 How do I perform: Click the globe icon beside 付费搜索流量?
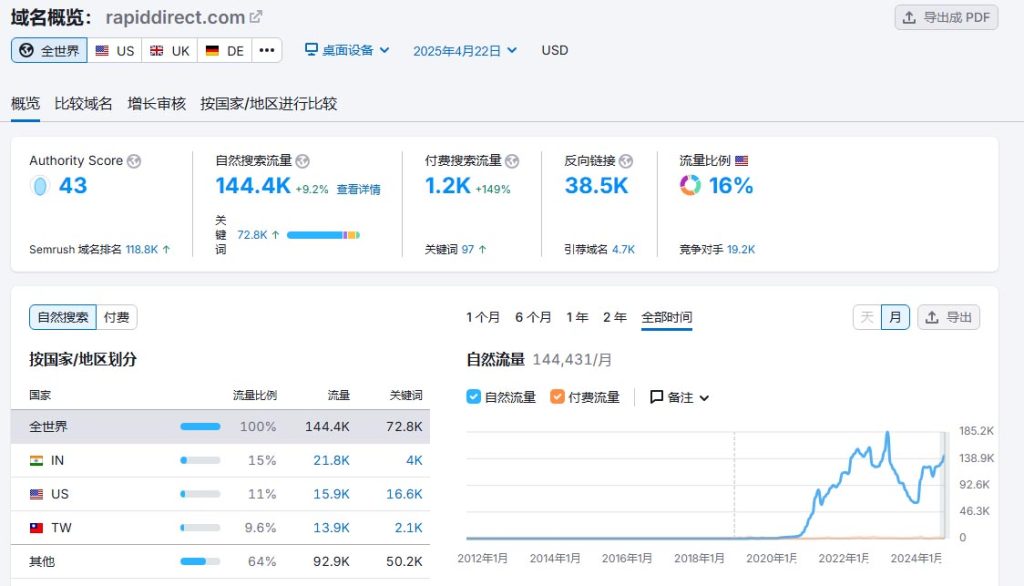coord(512,161)
